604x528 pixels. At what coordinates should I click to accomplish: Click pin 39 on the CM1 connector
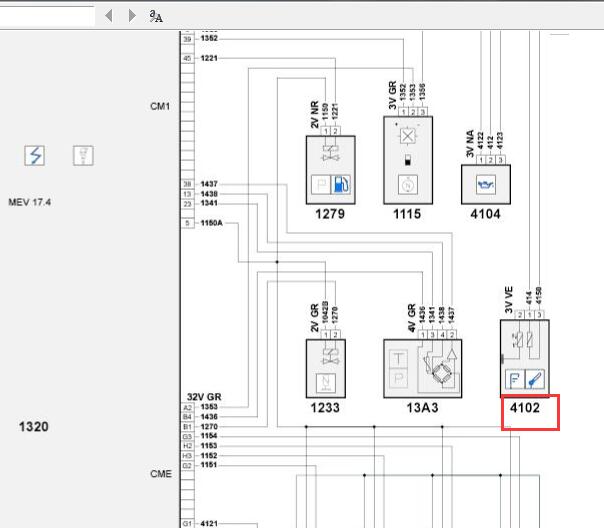coord(187,39)
